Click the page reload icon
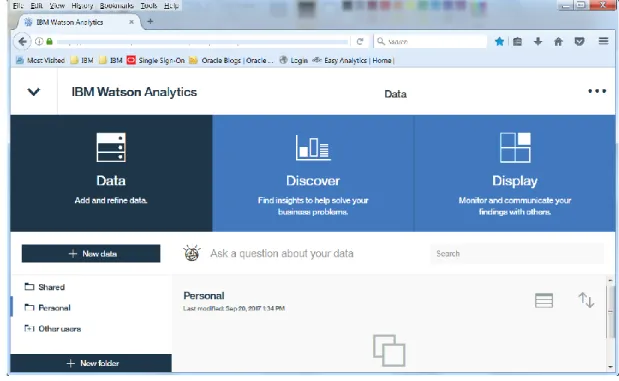 coord(360,41)
